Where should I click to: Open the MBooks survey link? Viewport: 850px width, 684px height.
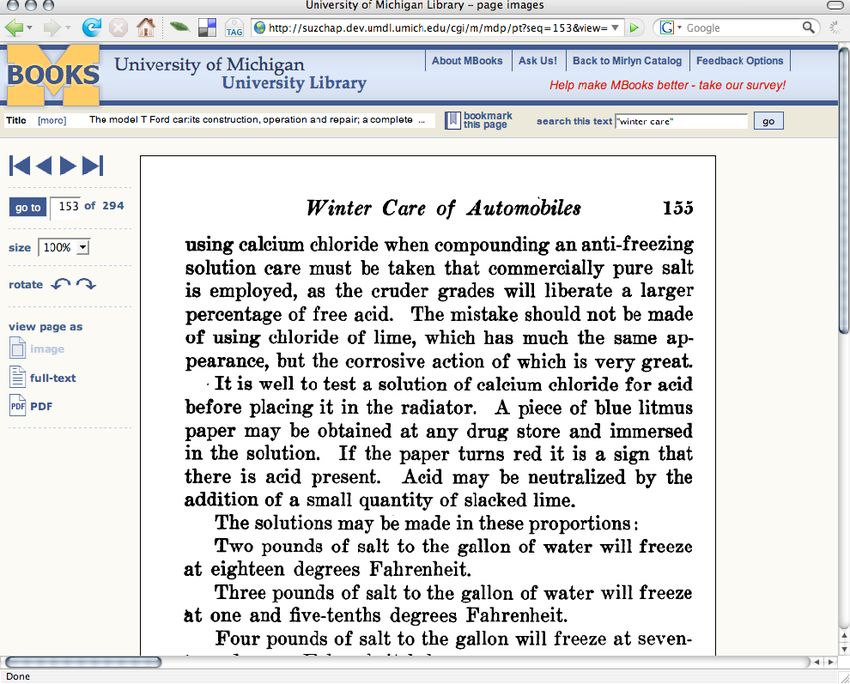point(667,85)
